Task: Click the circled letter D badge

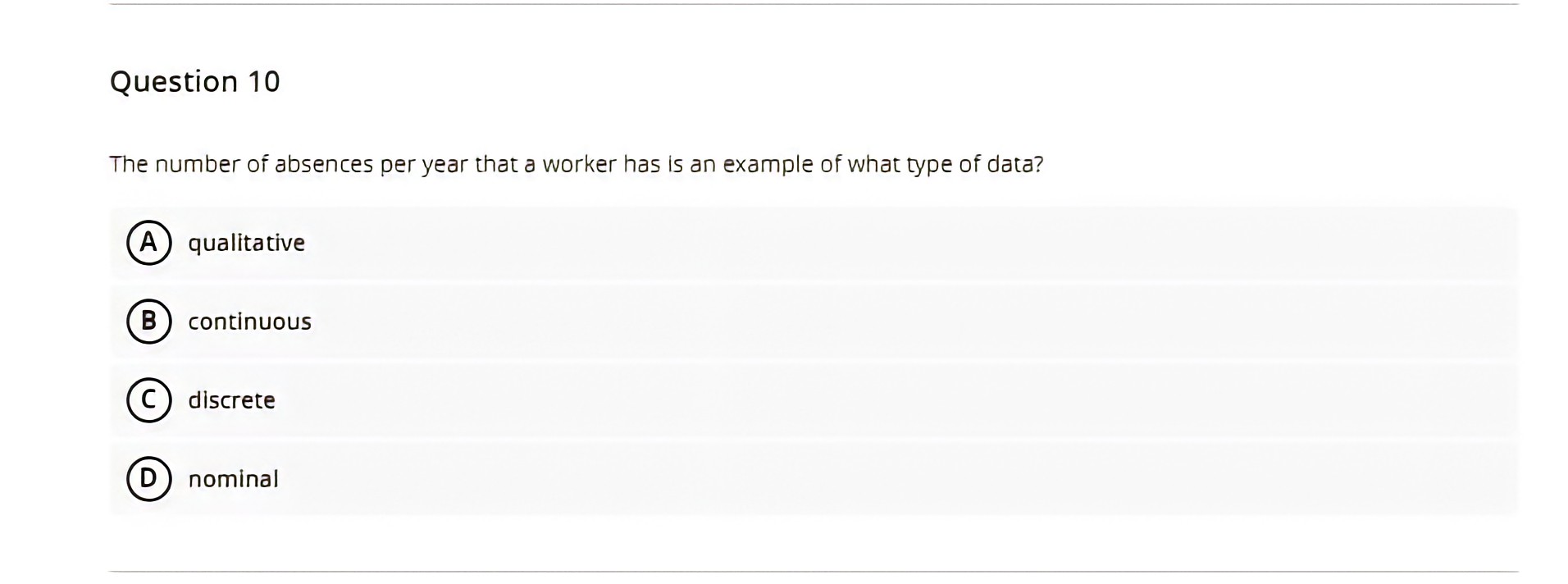Action: (148, 479)
